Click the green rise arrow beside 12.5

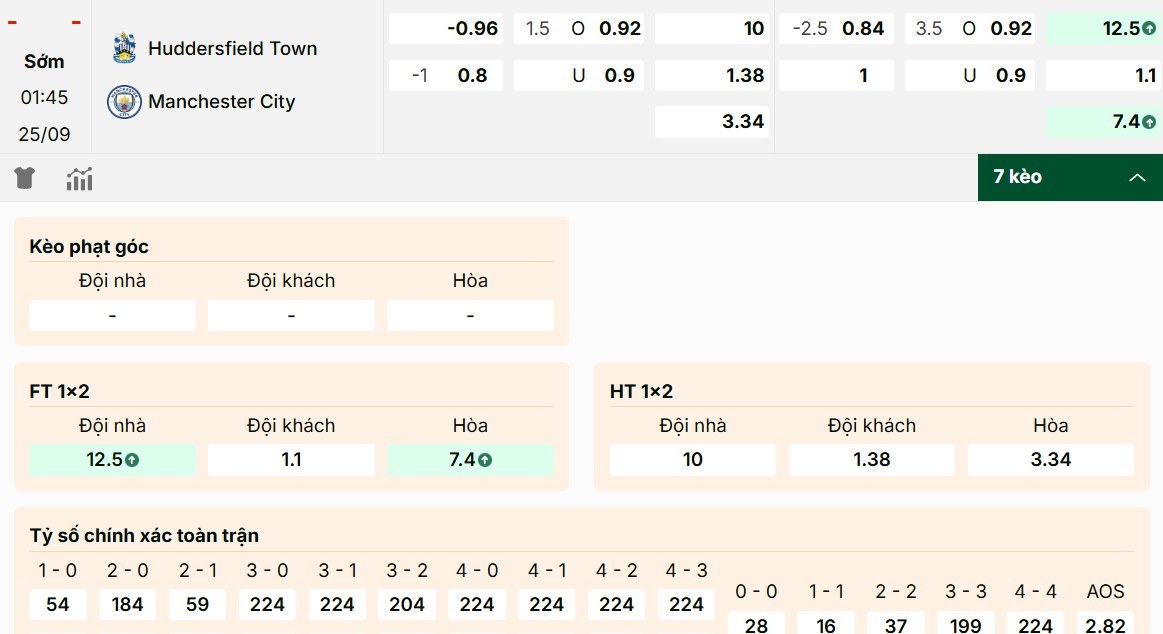tap(1148, 28)
